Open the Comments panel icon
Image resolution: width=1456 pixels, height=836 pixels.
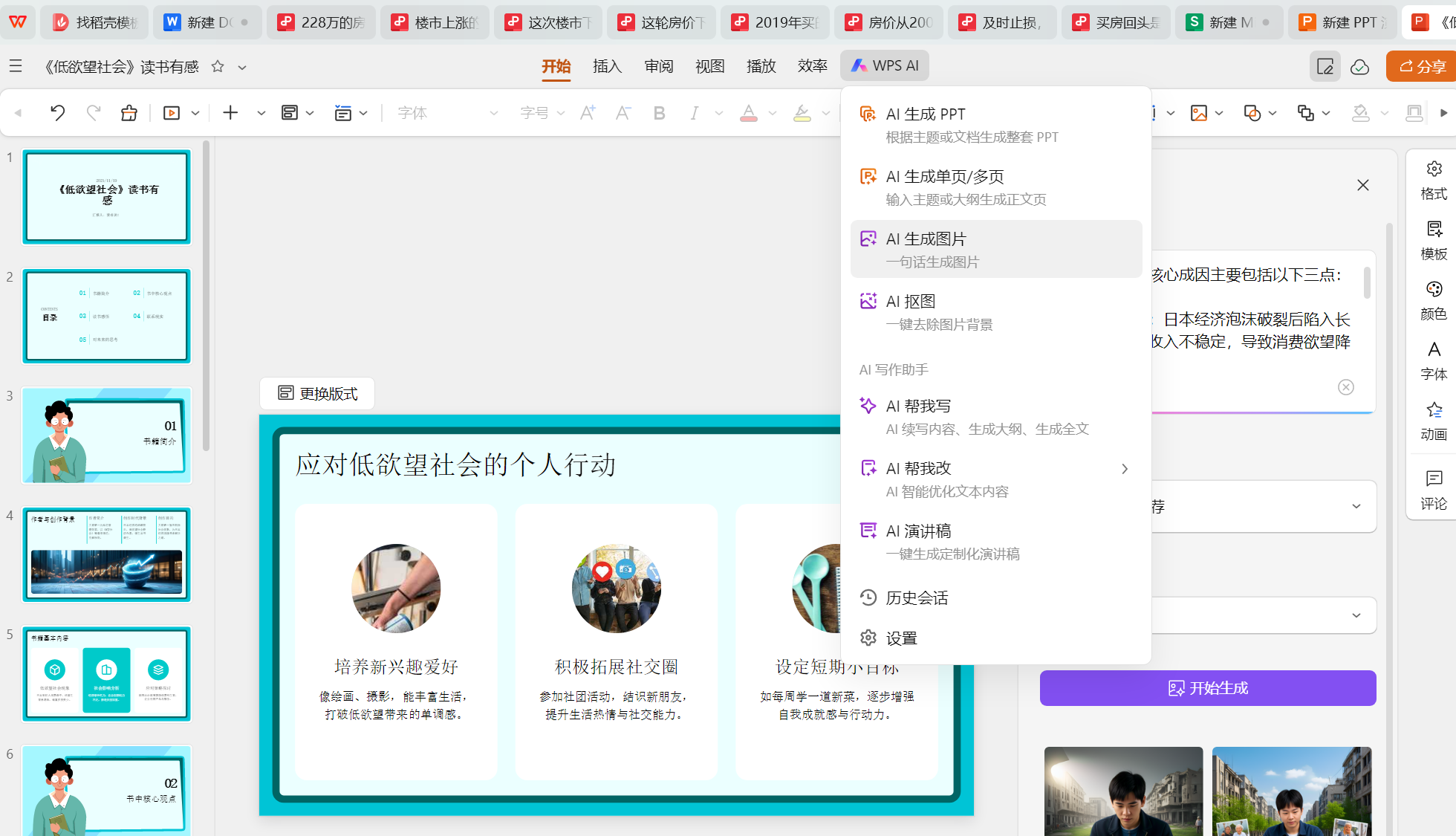coord(1433,490)
